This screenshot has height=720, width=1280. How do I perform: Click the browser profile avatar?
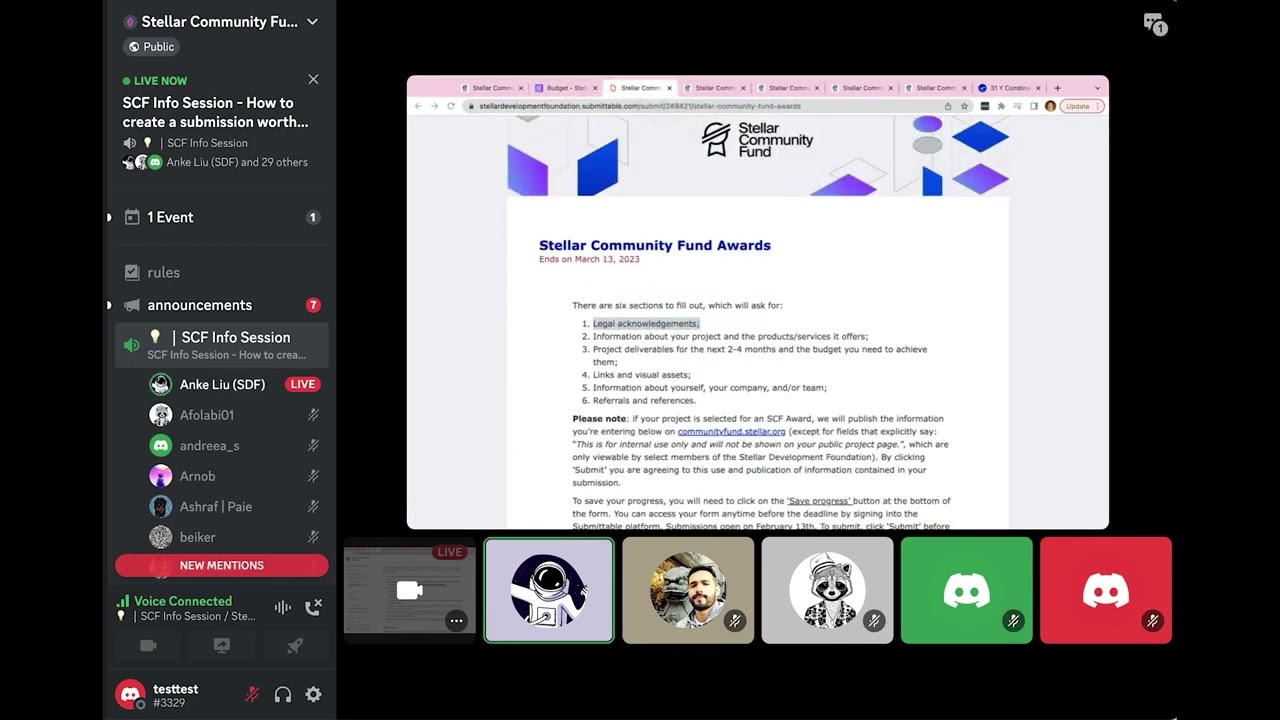point(1050,106)
